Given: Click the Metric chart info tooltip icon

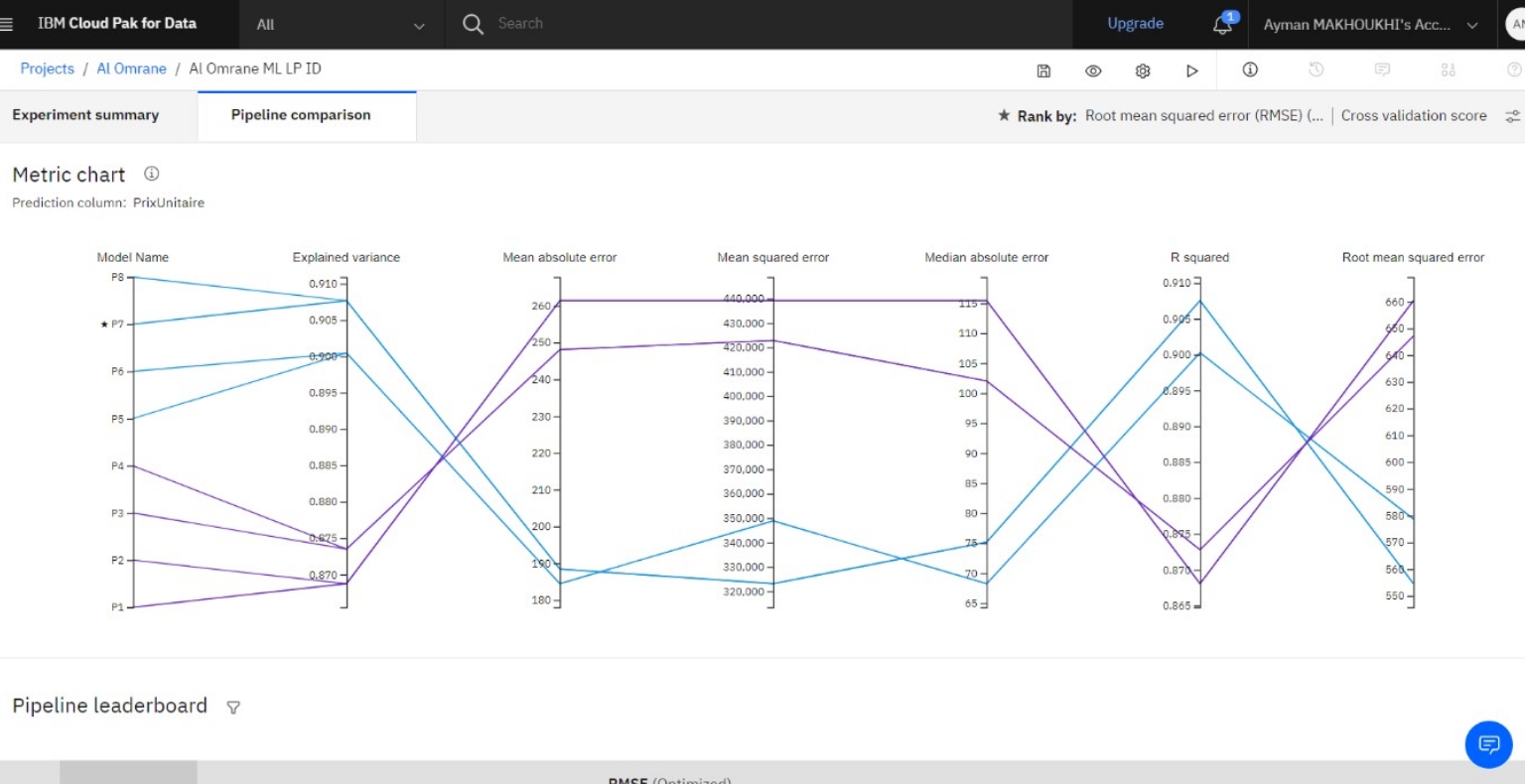Looking at the screenshot, I should [x=152, y=174].
